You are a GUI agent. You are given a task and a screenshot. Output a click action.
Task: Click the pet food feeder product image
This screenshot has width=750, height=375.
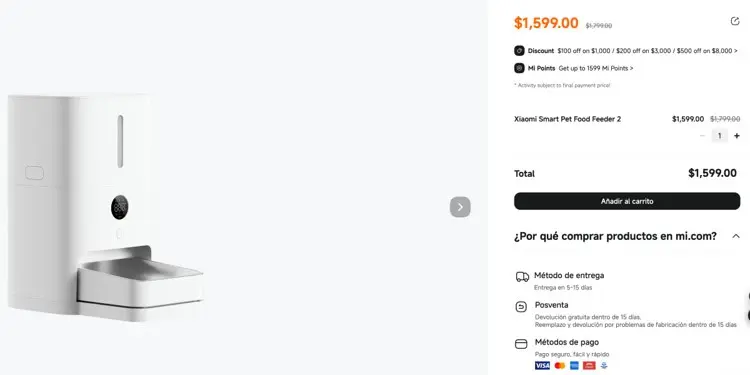[x=106, y=208]
